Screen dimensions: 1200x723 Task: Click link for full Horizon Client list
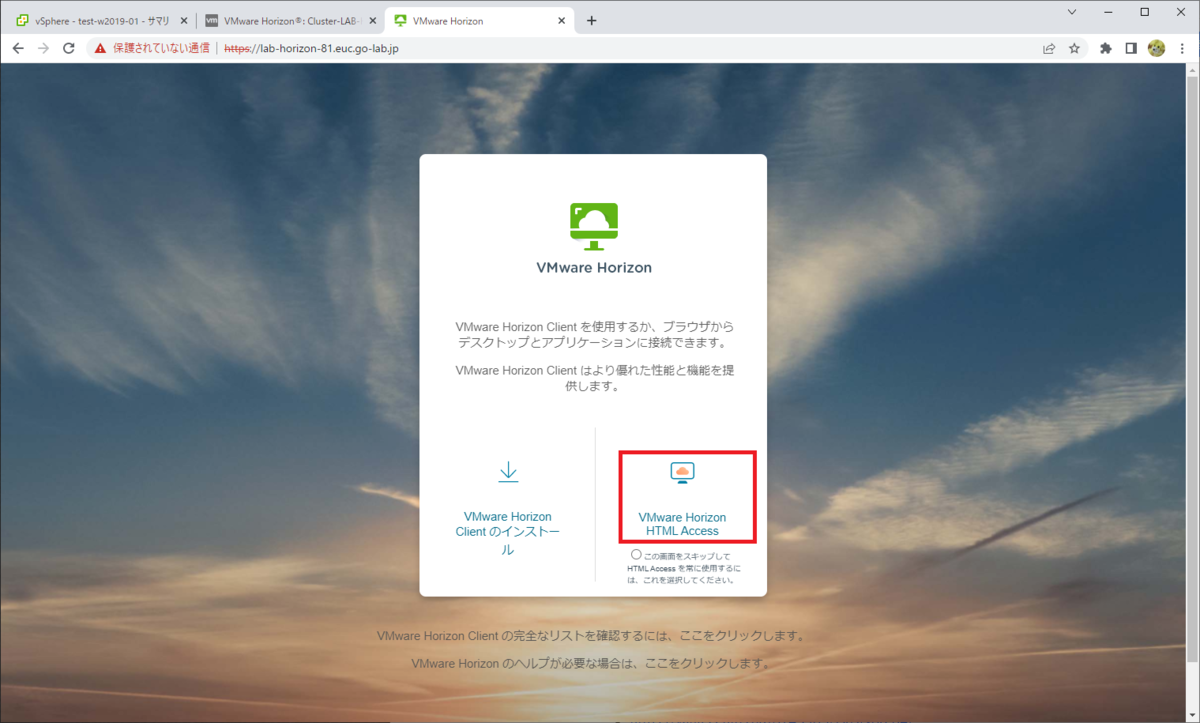coord(591,635)
